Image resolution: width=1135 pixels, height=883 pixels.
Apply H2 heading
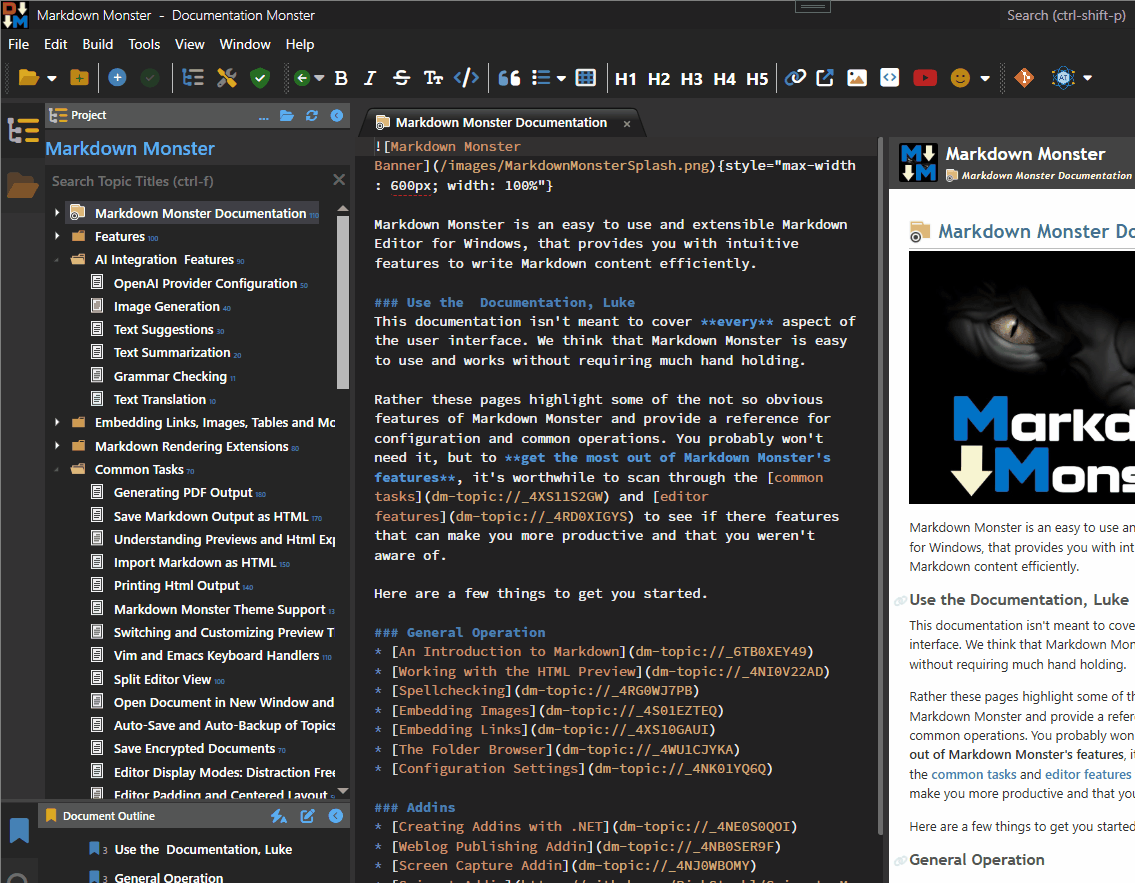(659, 79)
